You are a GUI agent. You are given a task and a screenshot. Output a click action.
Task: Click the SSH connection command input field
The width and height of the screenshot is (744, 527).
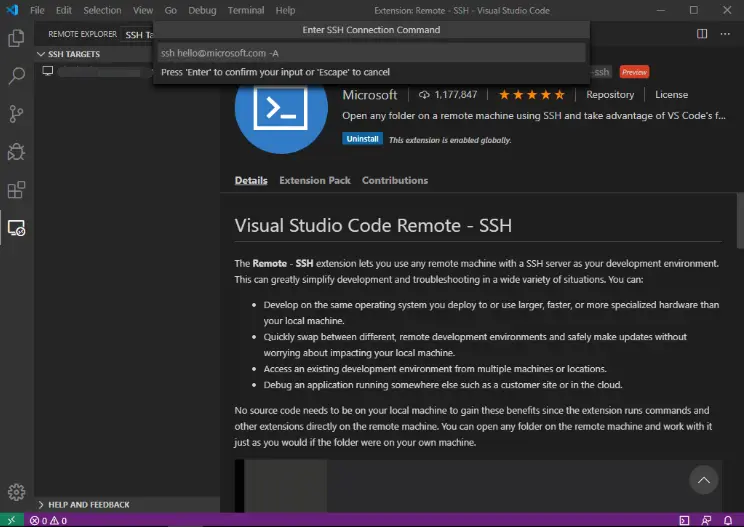click(x=372, y=53)
